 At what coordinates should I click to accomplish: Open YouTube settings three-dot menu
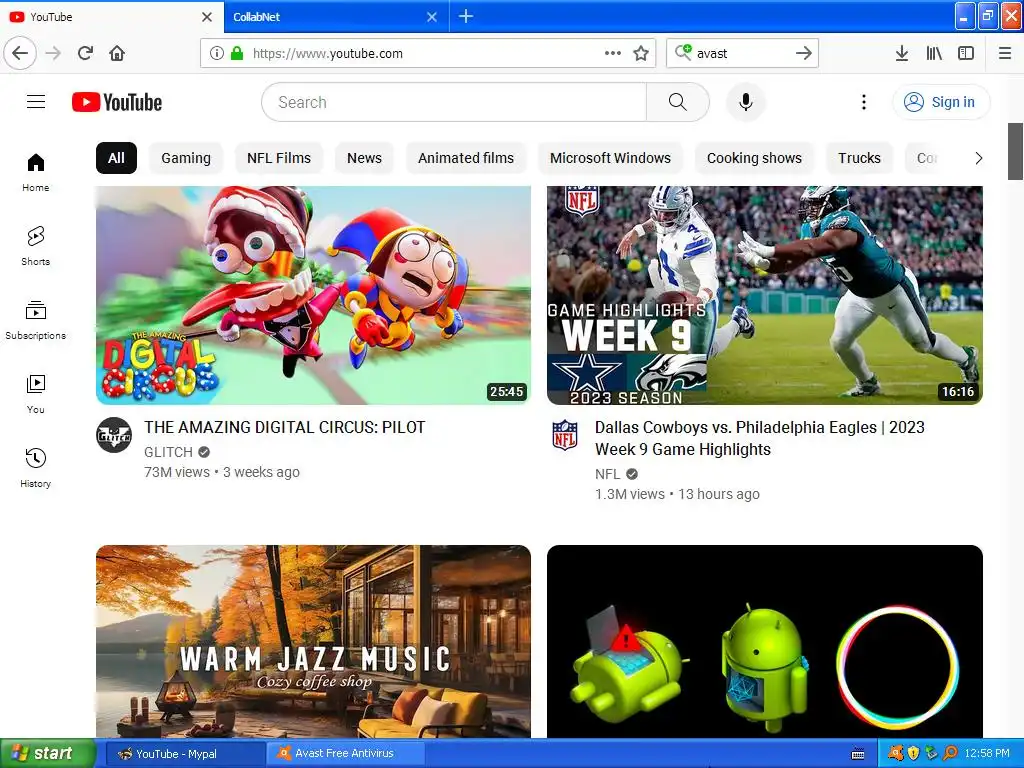coord(863,102)
